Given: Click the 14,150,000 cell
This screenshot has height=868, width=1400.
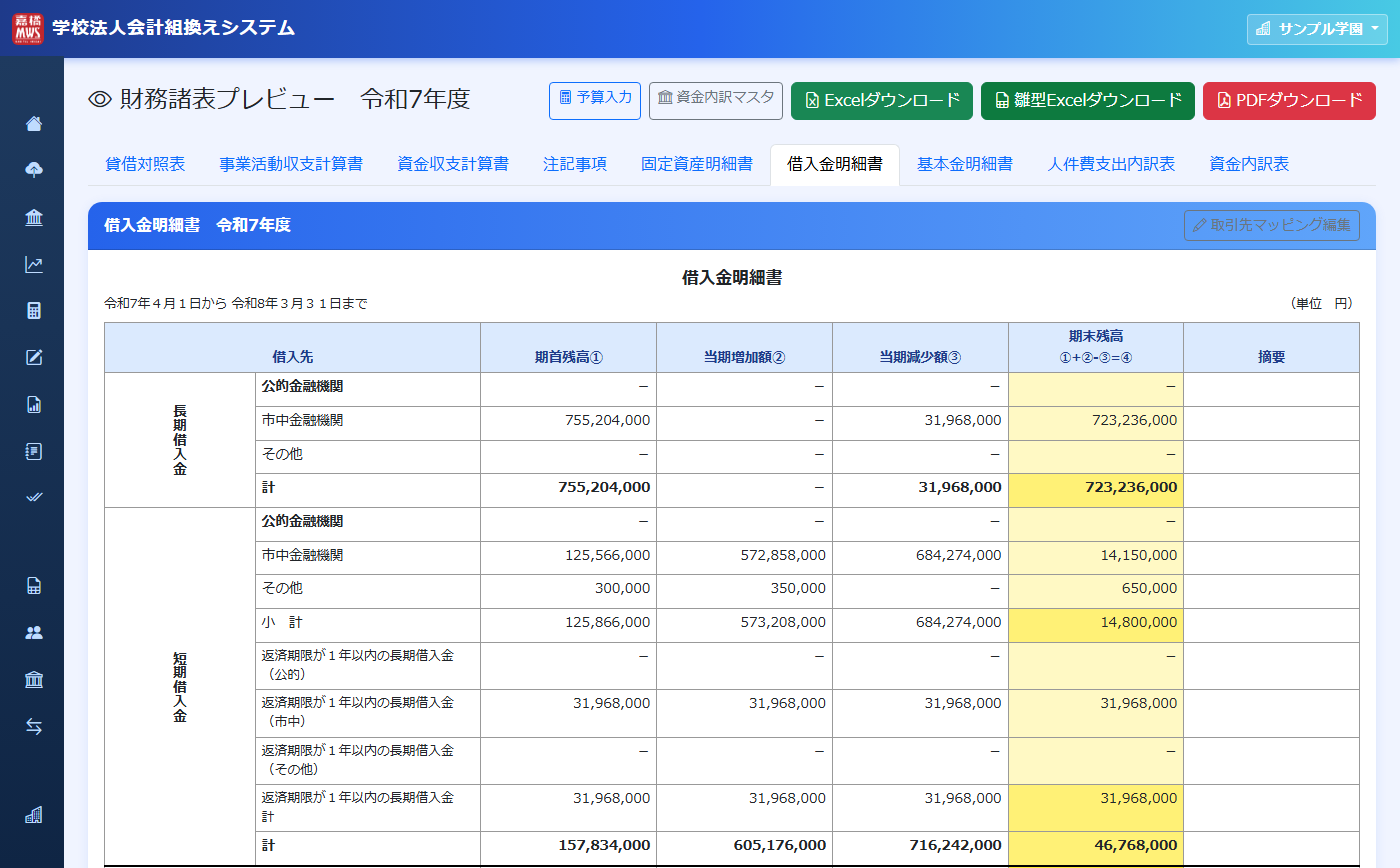Looking at the screenshot, I should 1096,558.
